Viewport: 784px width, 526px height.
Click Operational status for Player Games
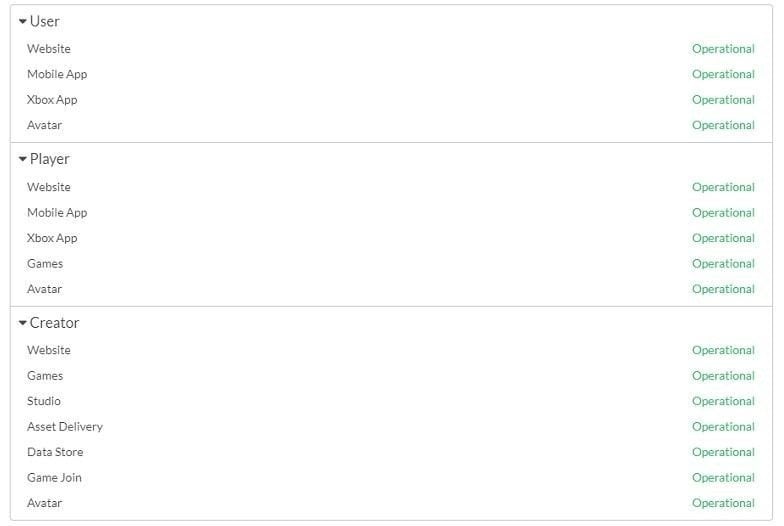(724, 264)
